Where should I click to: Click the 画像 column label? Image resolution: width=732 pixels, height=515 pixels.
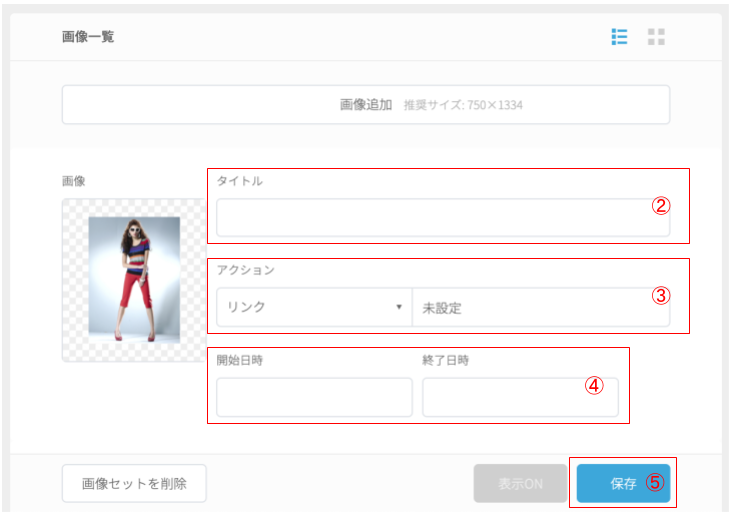74,181
